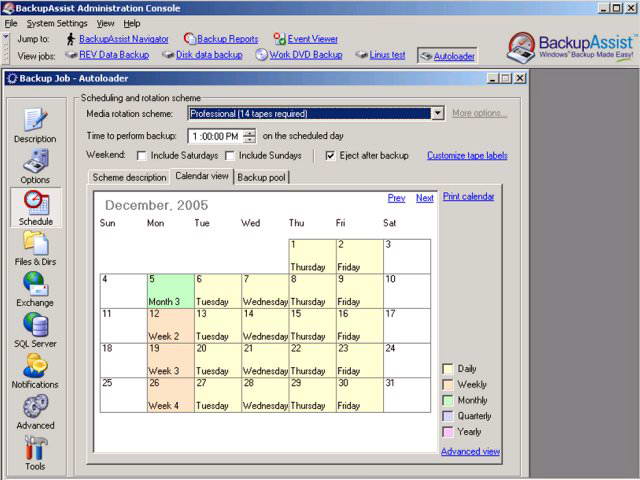
Task: Select December 1 Thursday cell
Action: [312, 256]
